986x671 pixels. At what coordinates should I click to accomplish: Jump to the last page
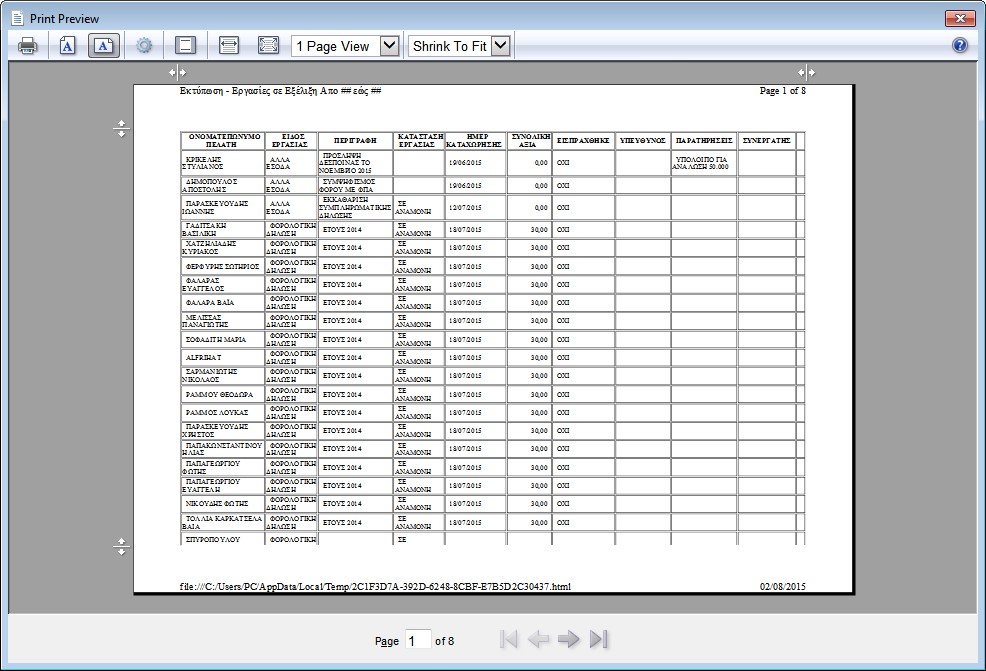click(599, 640)
